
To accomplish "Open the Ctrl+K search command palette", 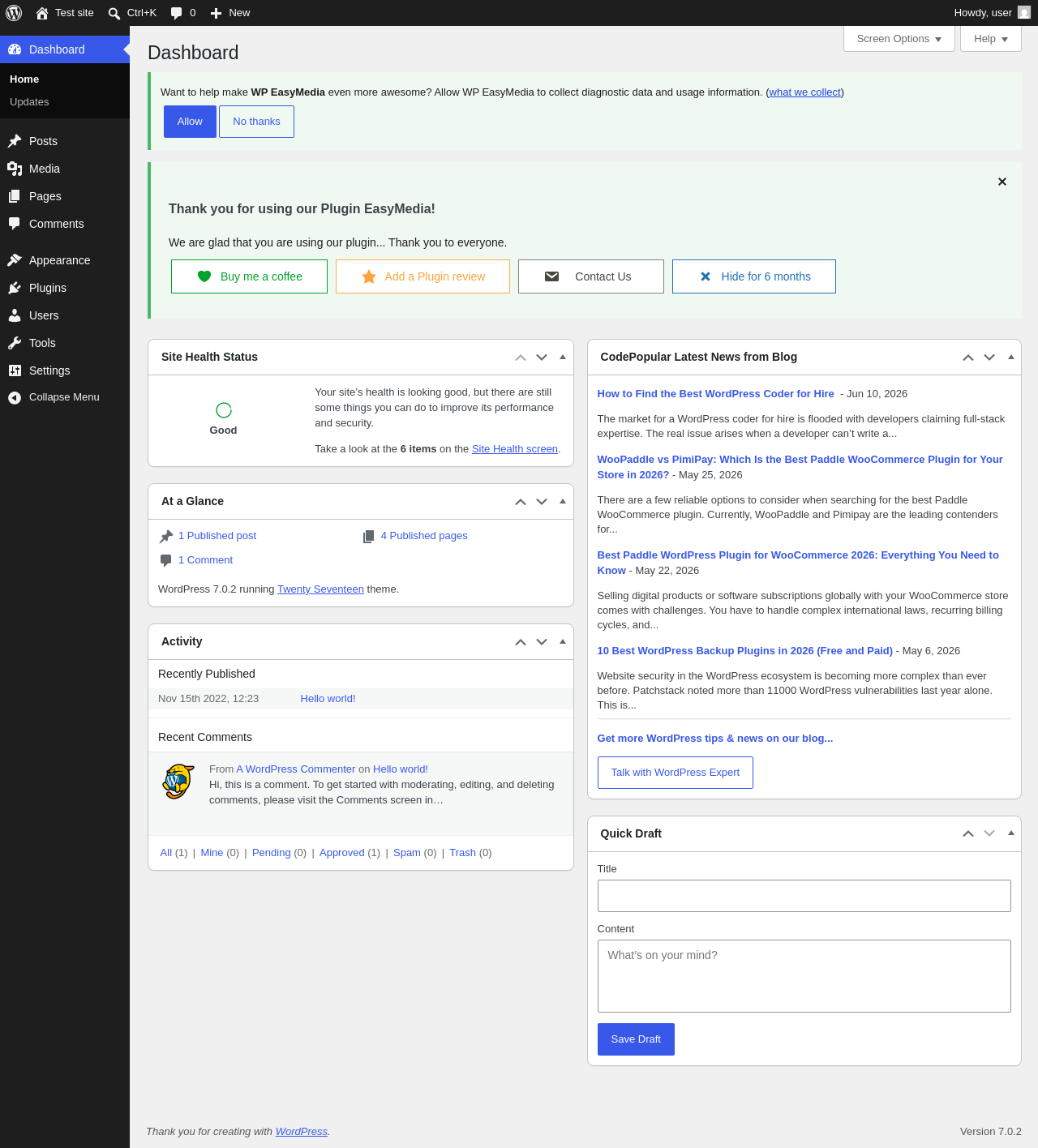I will (x=132, y=13).
